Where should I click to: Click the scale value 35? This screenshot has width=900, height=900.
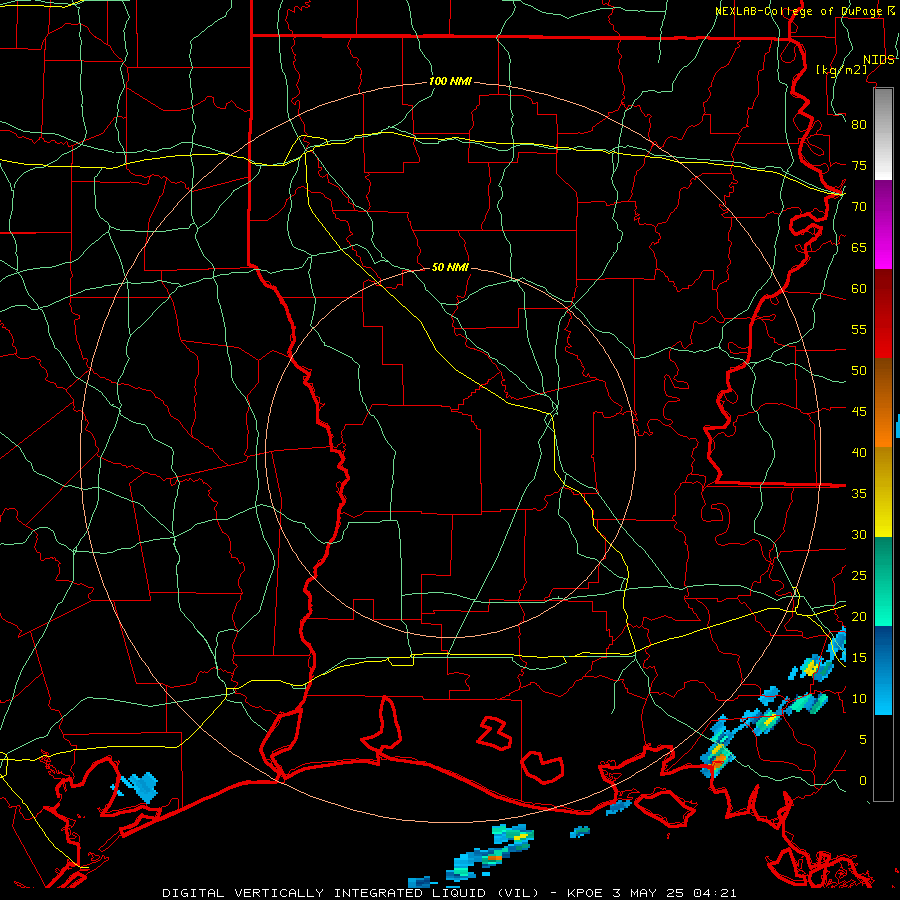(x=859, y=494)
